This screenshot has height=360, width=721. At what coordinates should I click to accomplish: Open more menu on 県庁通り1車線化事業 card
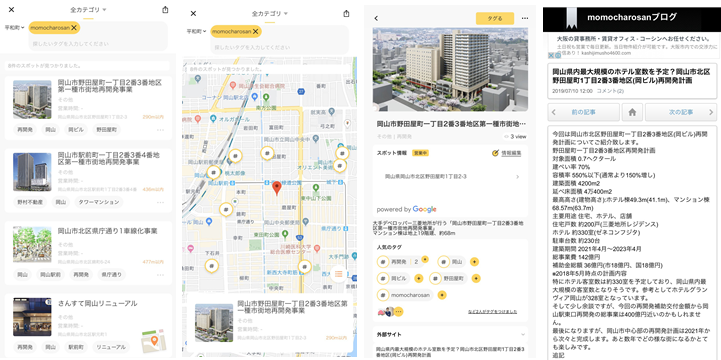[x=160, y=274]
